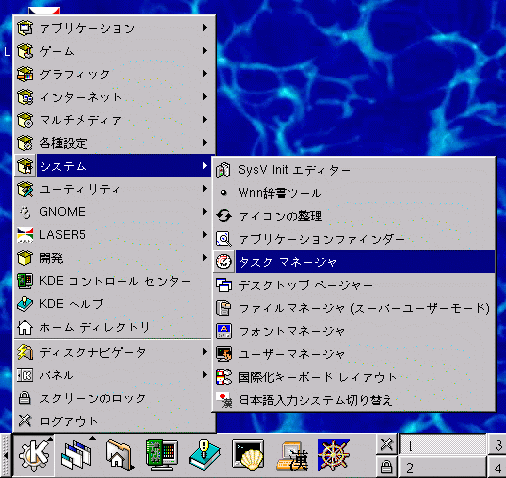506x478 pixels.
Task: Expand the 各種設定 submenu arrow
Action: coord(205,143)
